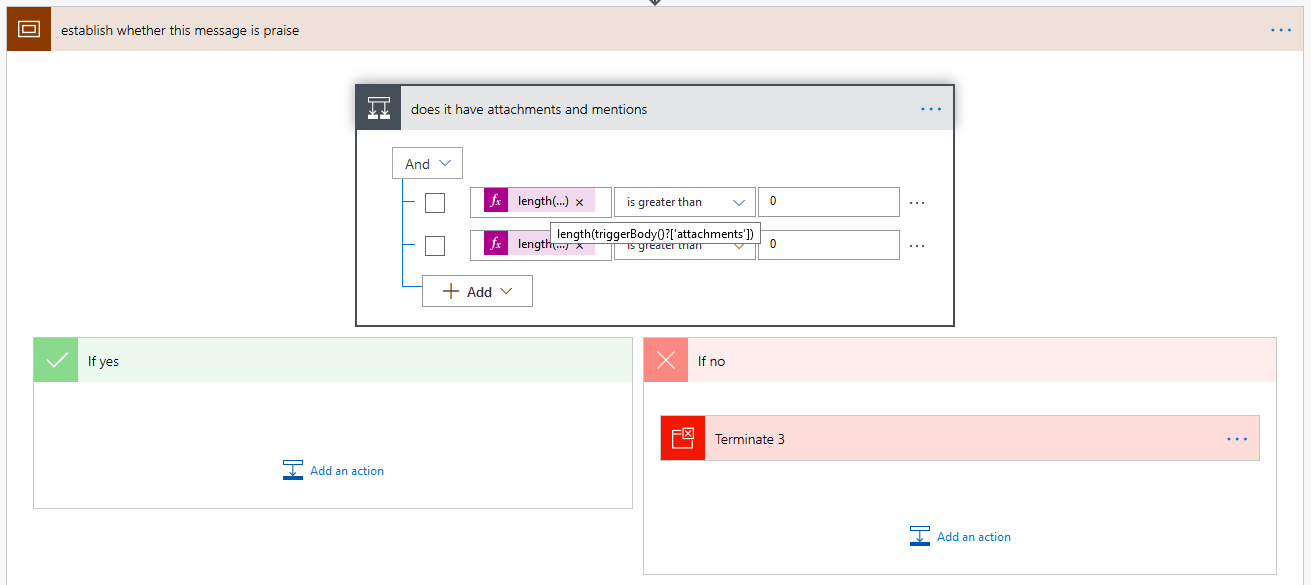Click the Terminate 3 action icon

coord(683,439)
